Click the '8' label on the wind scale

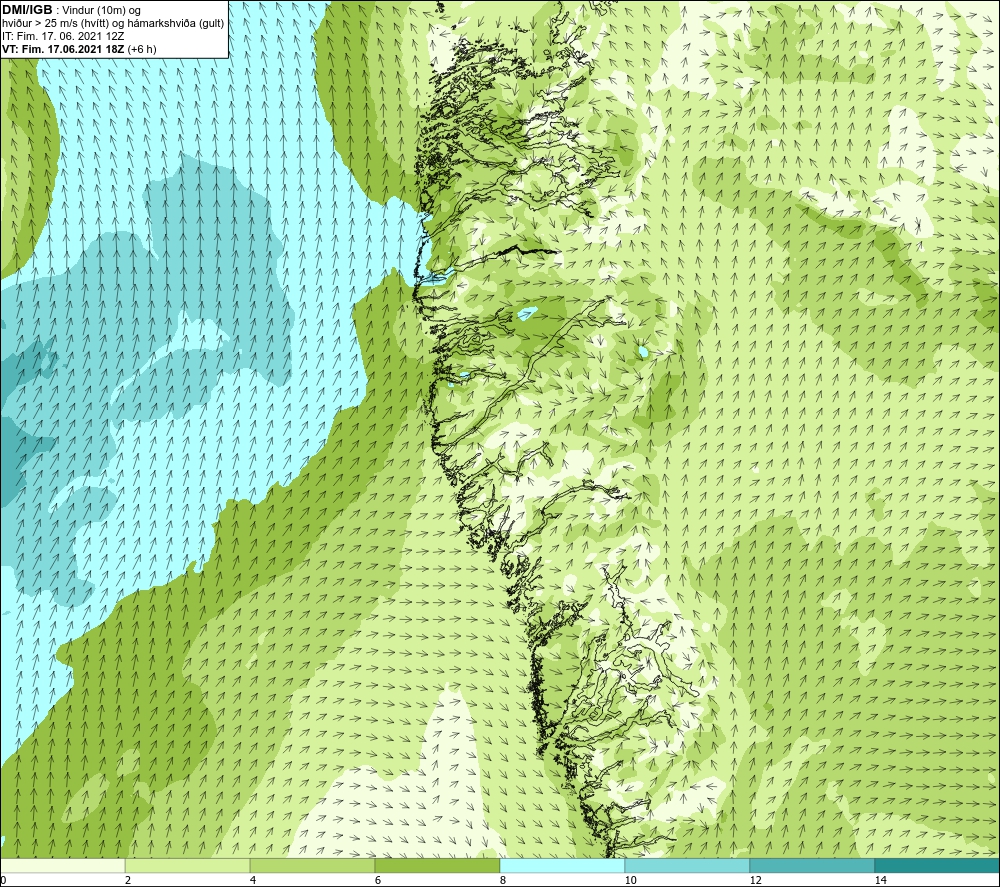click(503, 881)
